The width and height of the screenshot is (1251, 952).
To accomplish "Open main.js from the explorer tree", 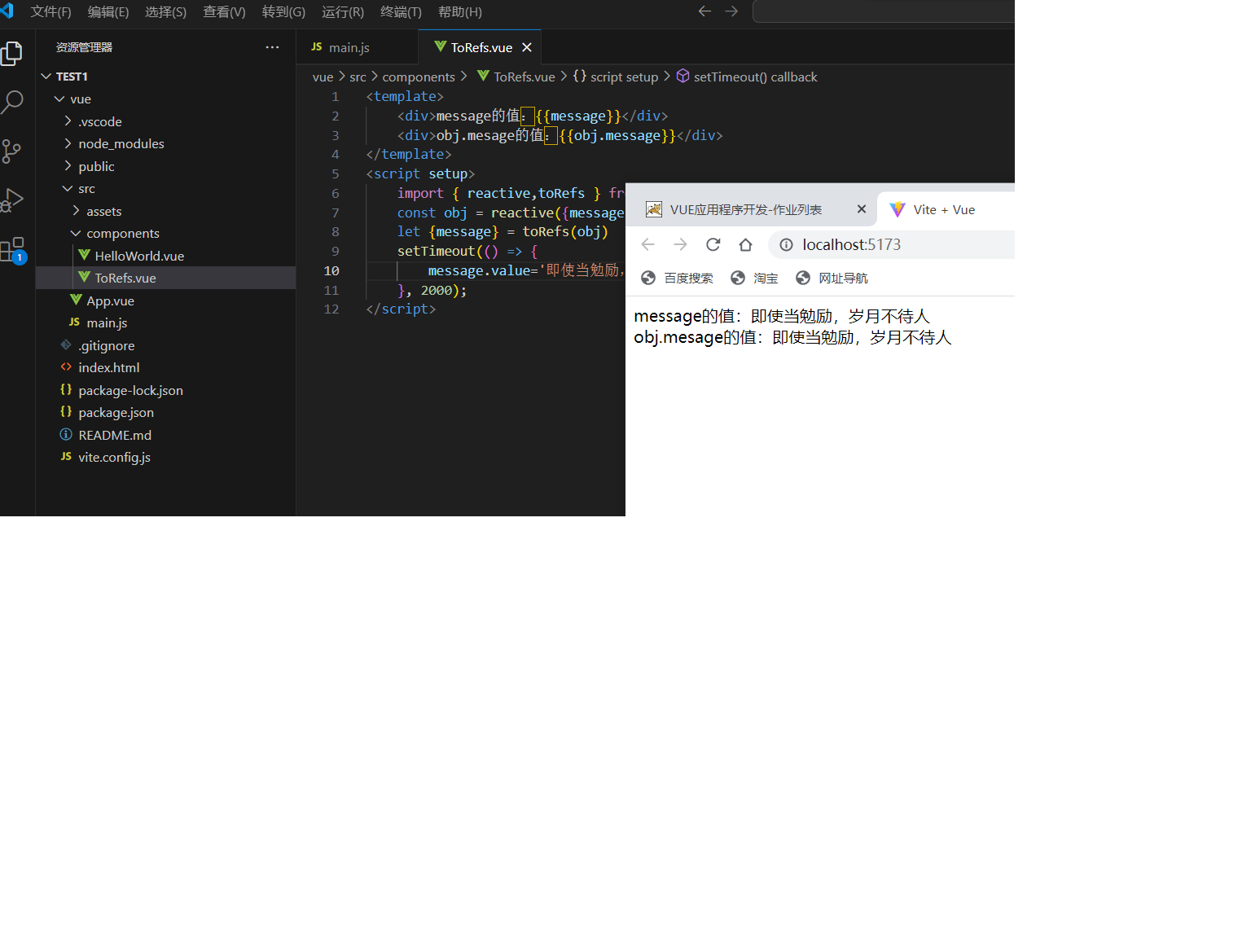I will pos(165,322).
